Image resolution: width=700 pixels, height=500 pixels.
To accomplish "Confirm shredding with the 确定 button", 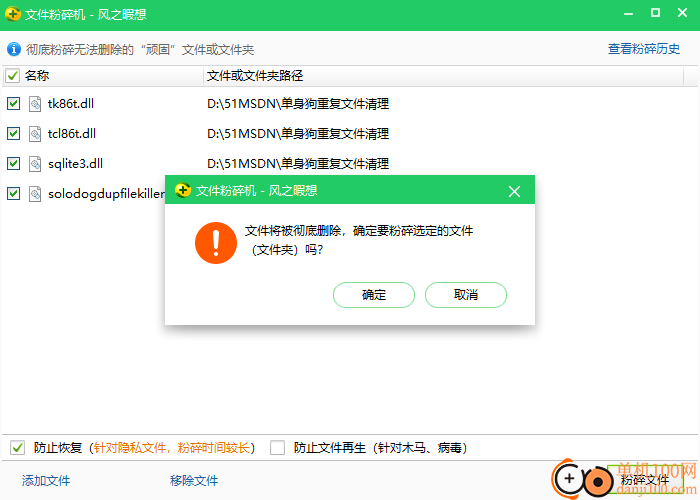I will point(374,295).
